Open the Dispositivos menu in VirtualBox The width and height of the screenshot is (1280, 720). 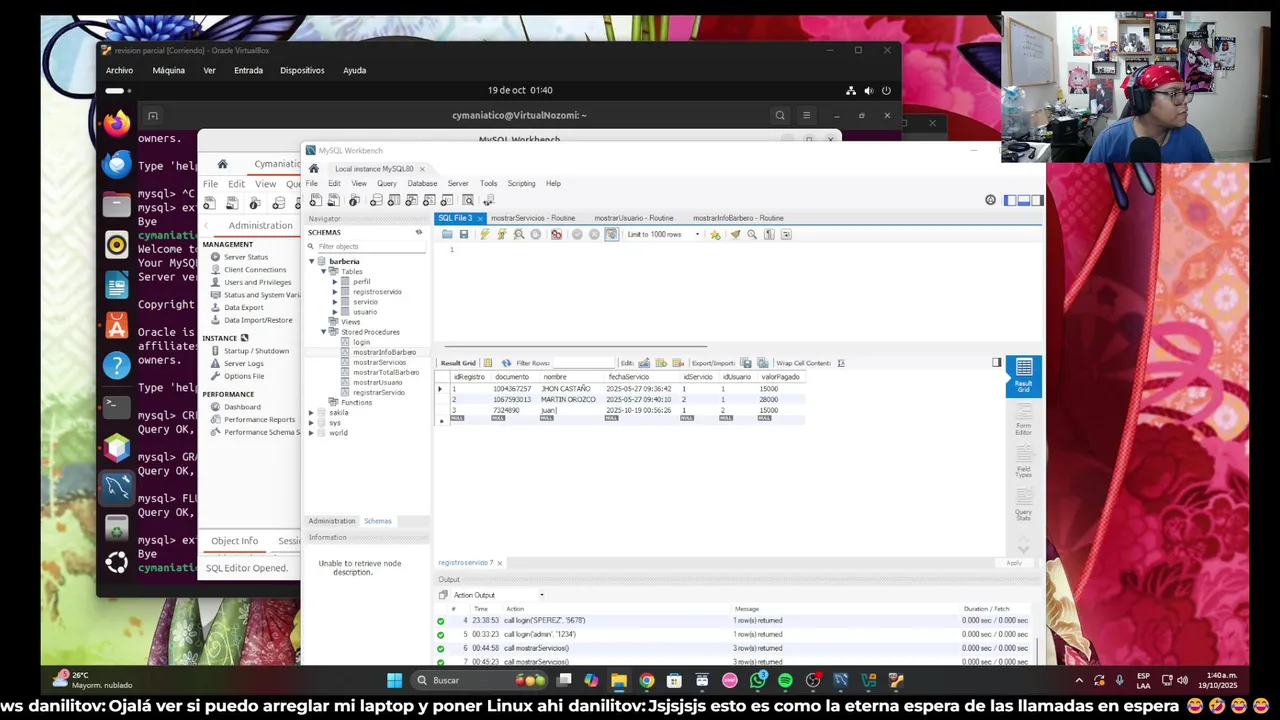click(302, 70)
